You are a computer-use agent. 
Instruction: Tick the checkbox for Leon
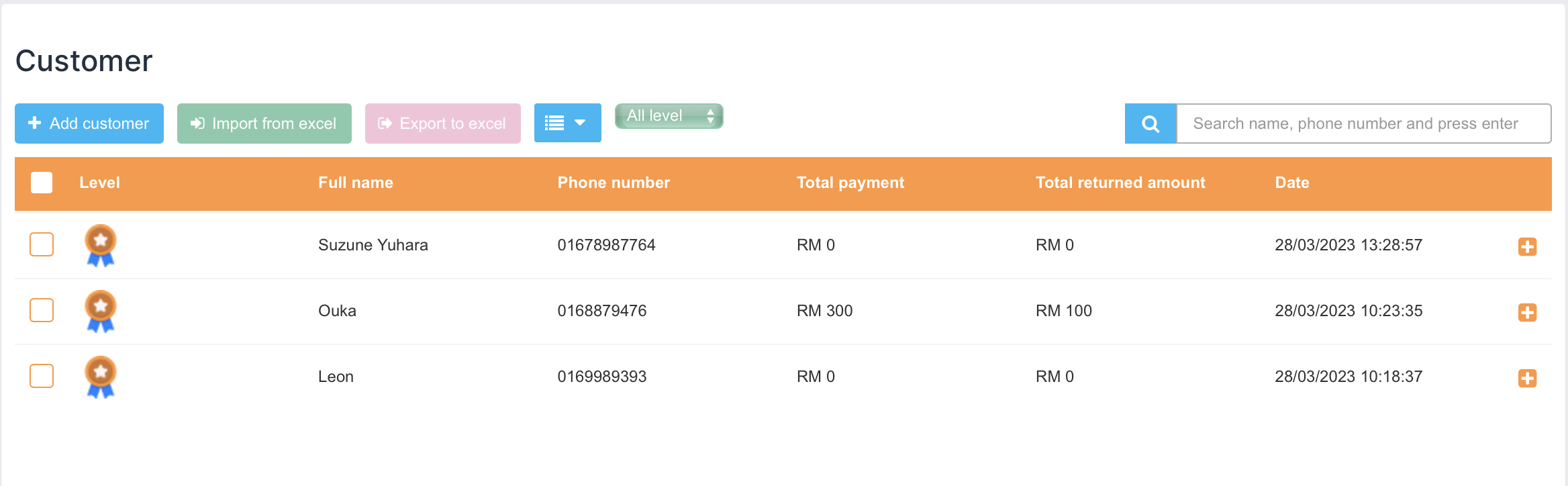tap(42, 376)
